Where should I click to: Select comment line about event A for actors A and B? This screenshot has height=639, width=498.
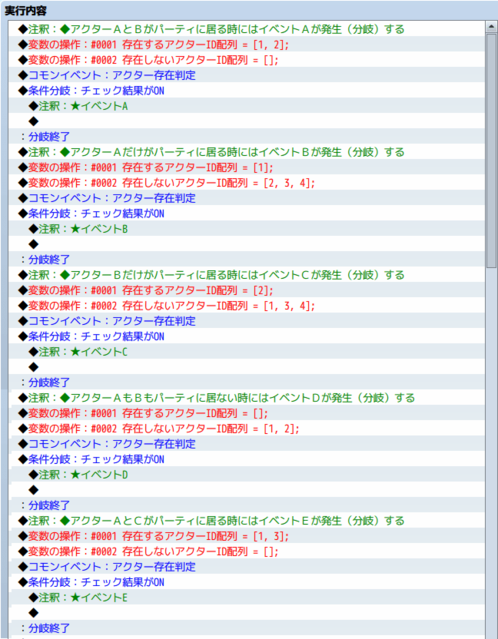(x=247, y=29)
